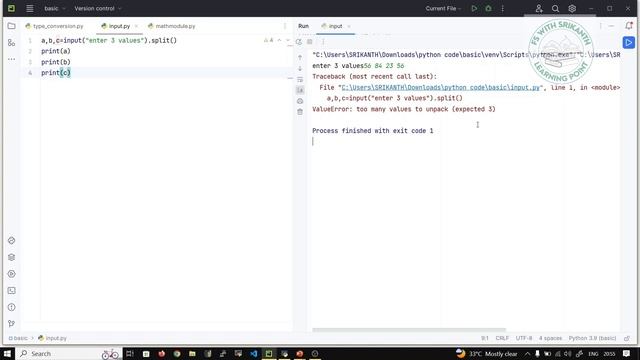Click the horizontal scrollbar in Run console
The height and width of the screenshot is (360, 640).
click(409, 330)
